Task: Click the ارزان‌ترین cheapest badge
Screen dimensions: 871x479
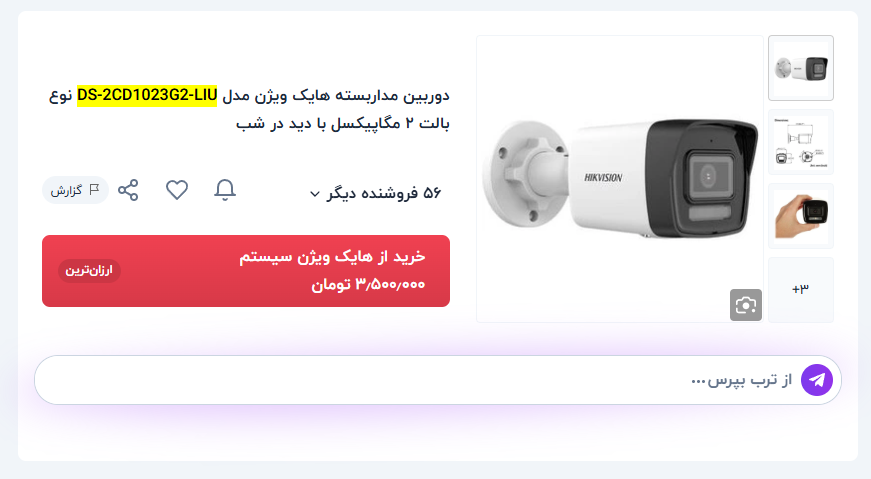Action: coord(89,271)
